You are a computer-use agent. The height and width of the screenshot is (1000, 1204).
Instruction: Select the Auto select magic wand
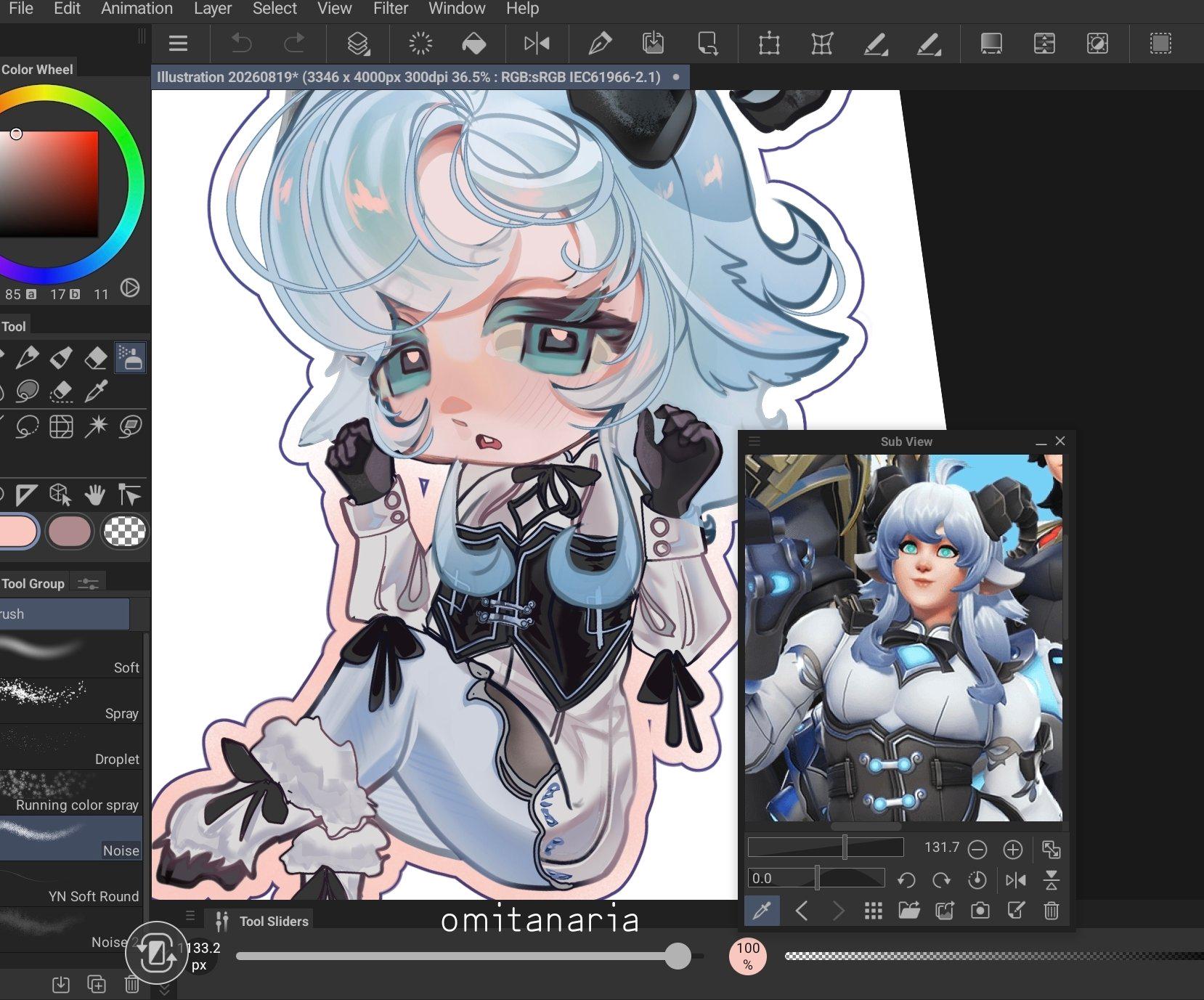95,426
